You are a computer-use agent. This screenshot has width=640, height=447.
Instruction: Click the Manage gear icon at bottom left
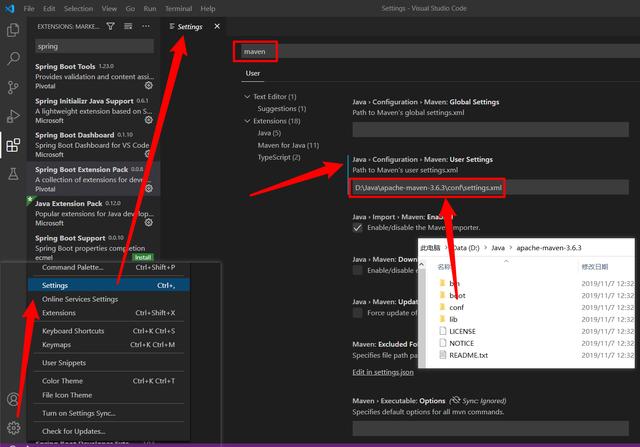point(13,428)
